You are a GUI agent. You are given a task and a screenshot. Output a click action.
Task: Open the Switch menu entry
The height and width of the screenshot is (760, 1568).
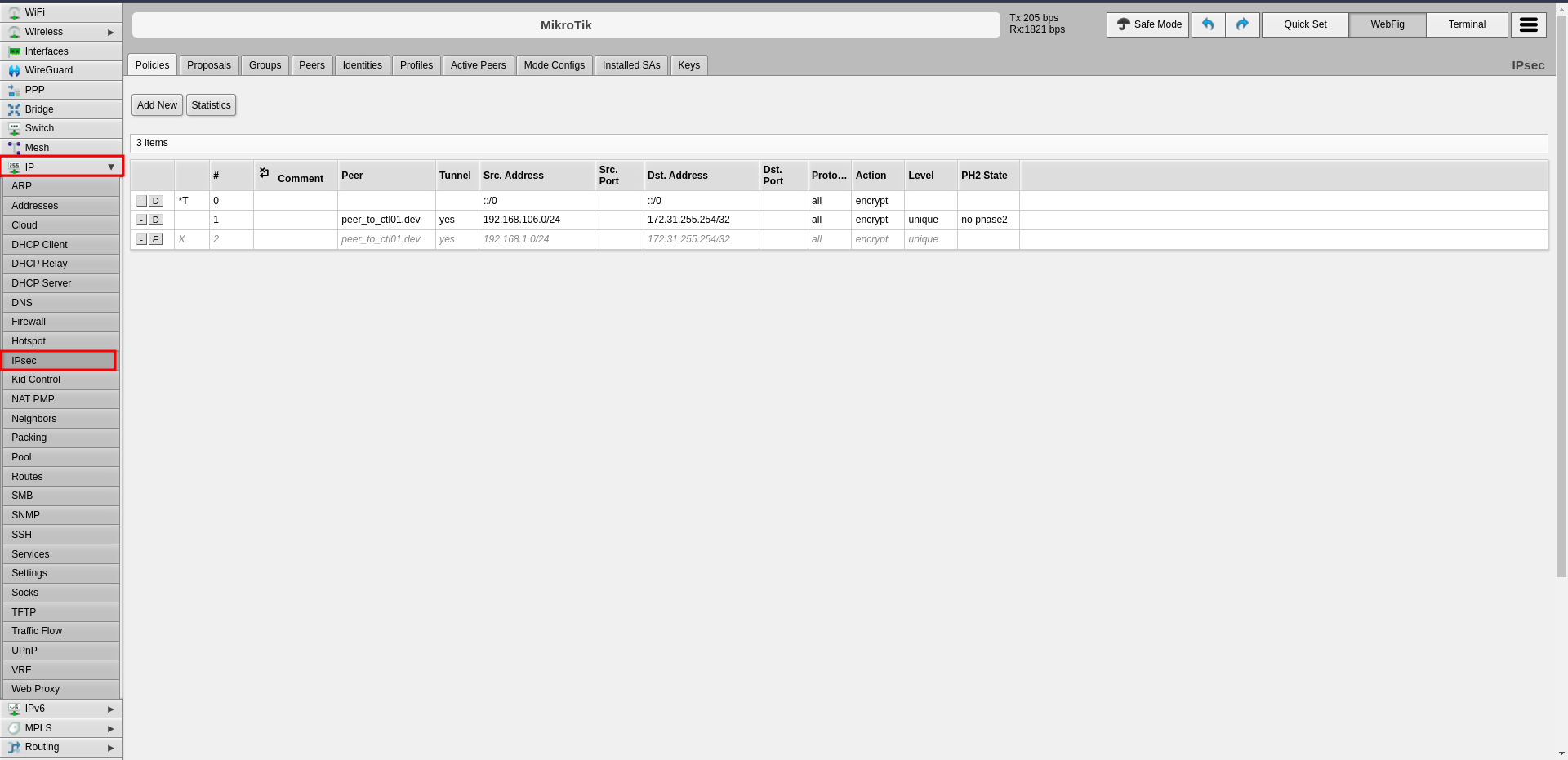click(39, 128)
